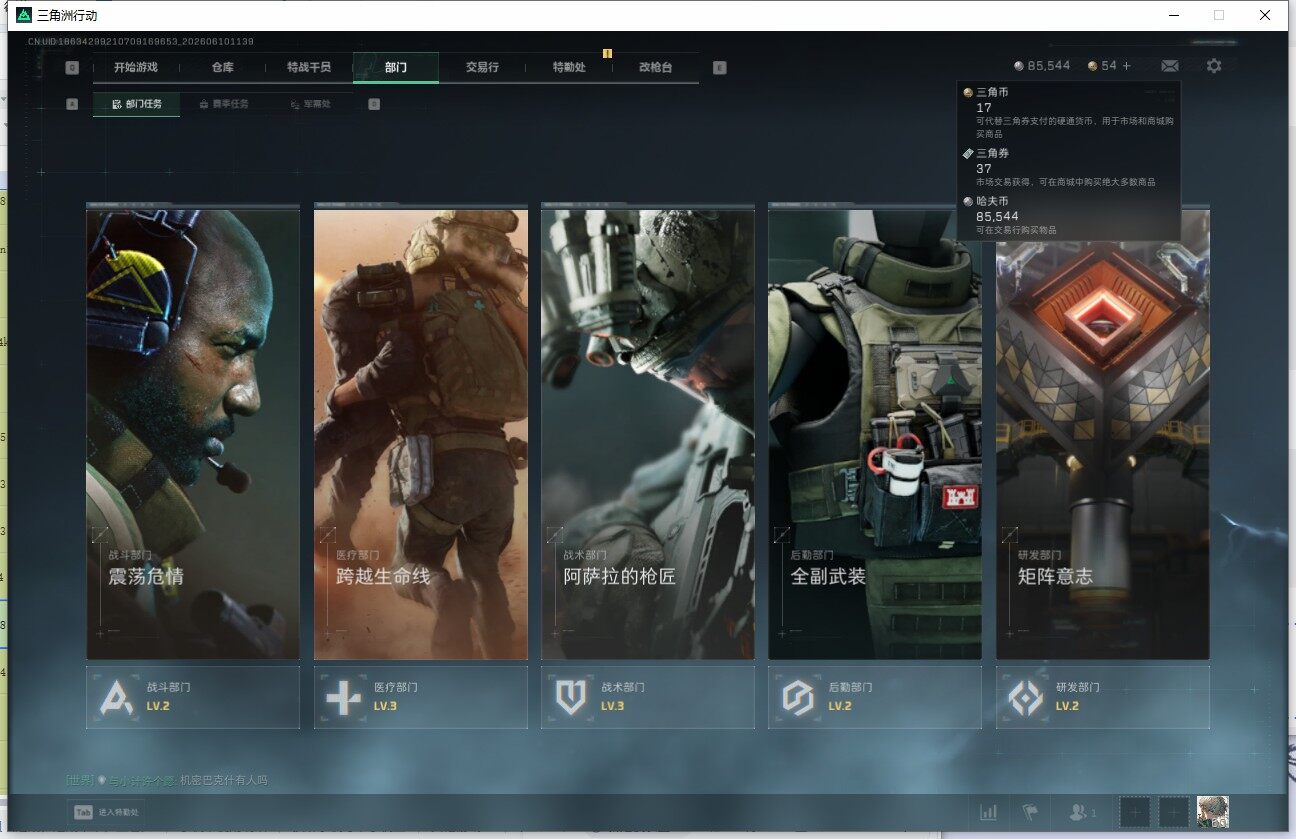Click the 三角币 coin icon next to 54
Image resolution: width=1296 pixels, height=839 pixels.
[x=1093, y=66]
